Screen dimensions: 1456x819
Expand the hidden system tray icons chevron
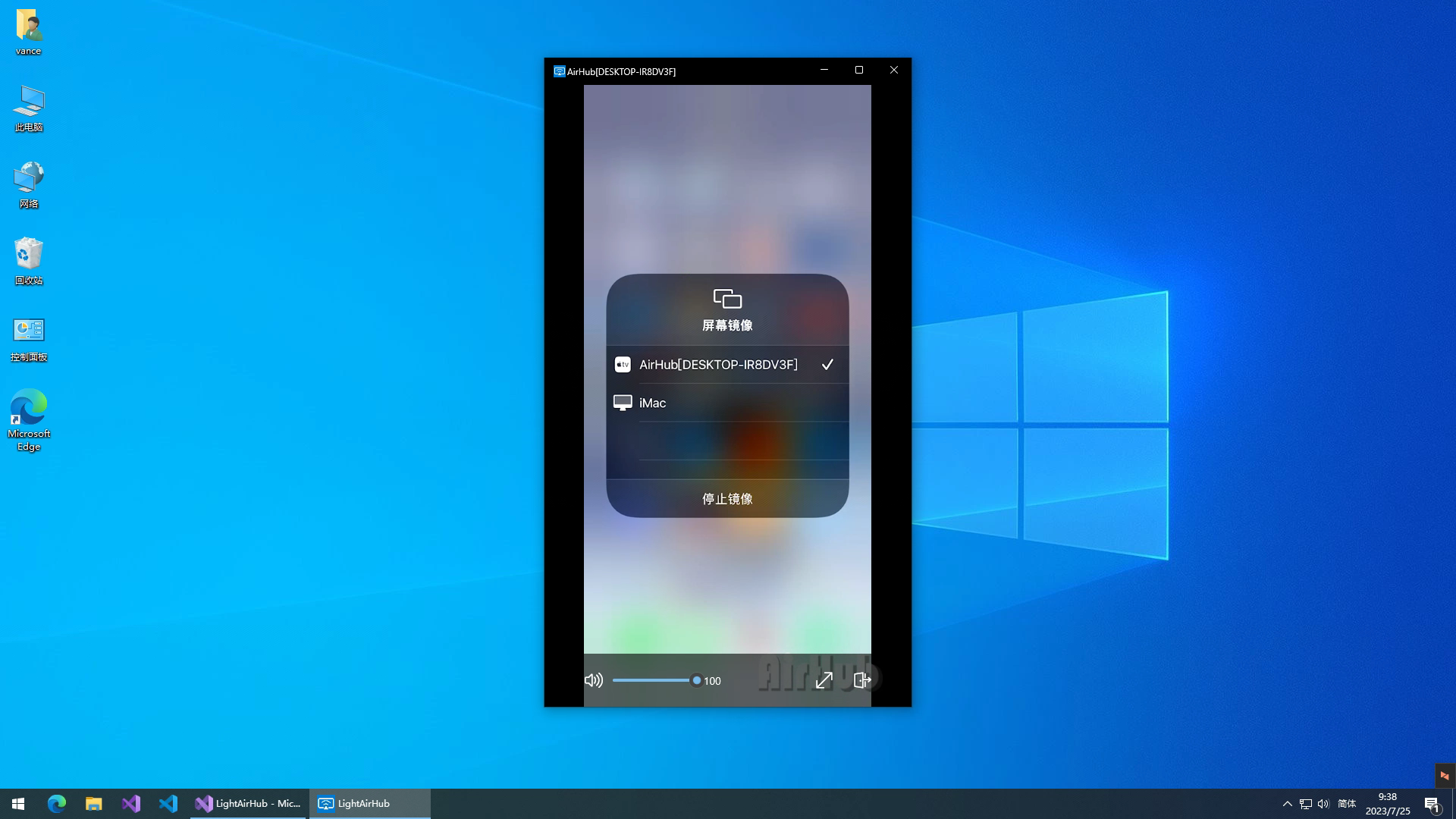1287,804
